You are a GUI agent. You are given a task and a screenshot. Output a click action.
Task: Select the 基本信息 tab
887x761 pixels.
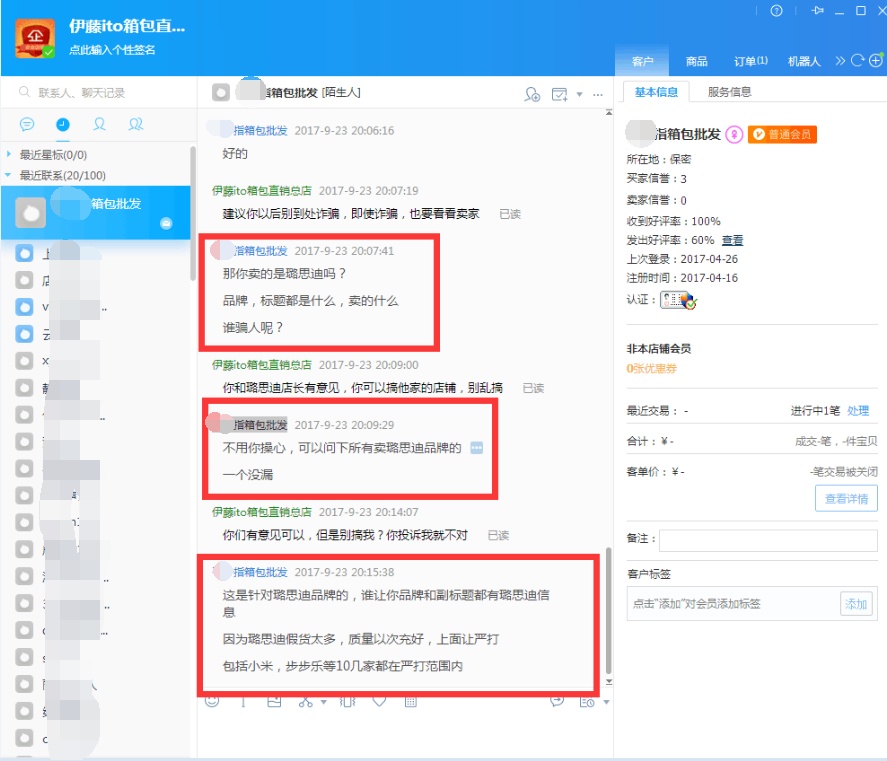point(656,92)
